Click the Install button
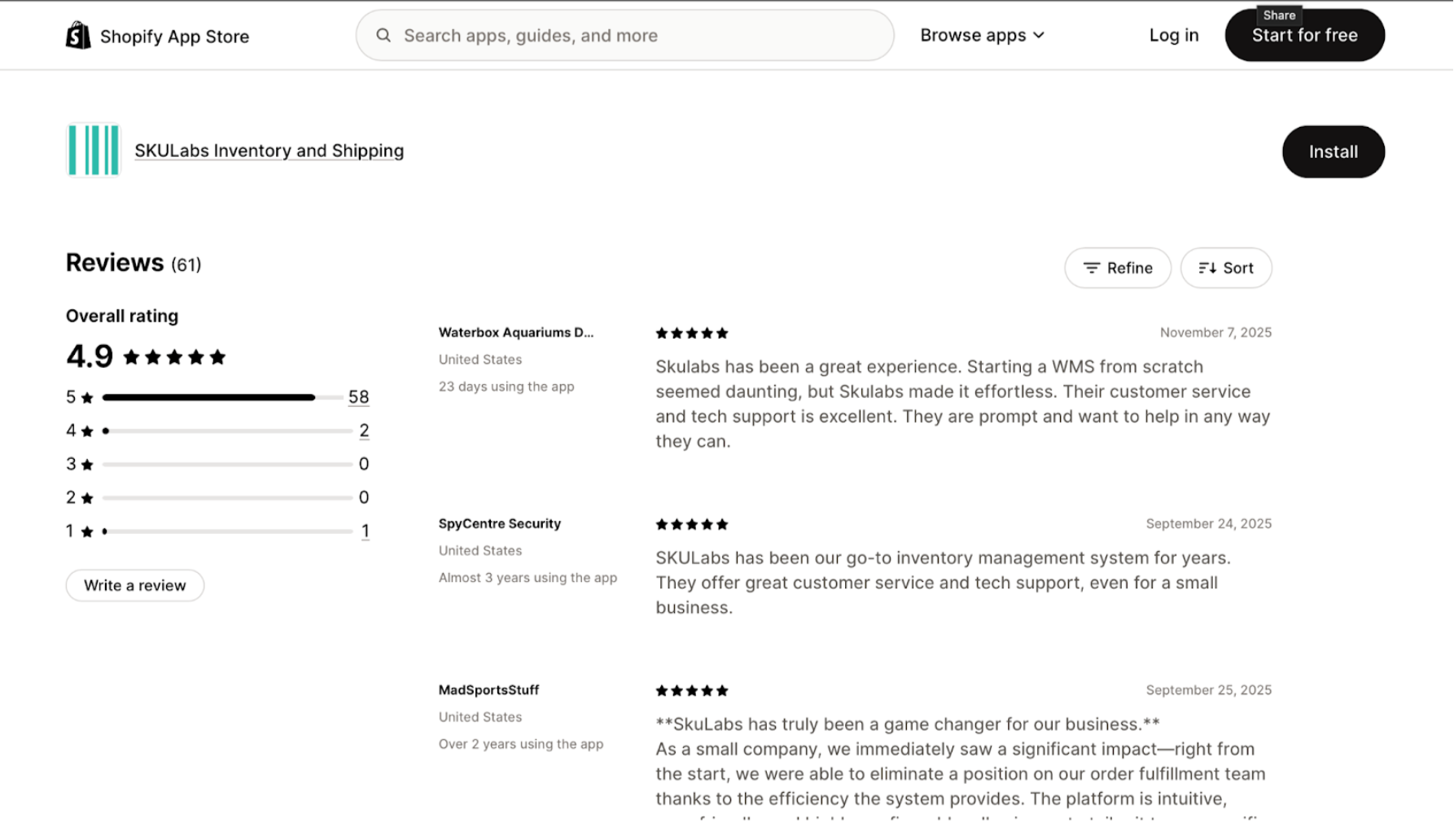The image size is (1454, 840). 1333,151
